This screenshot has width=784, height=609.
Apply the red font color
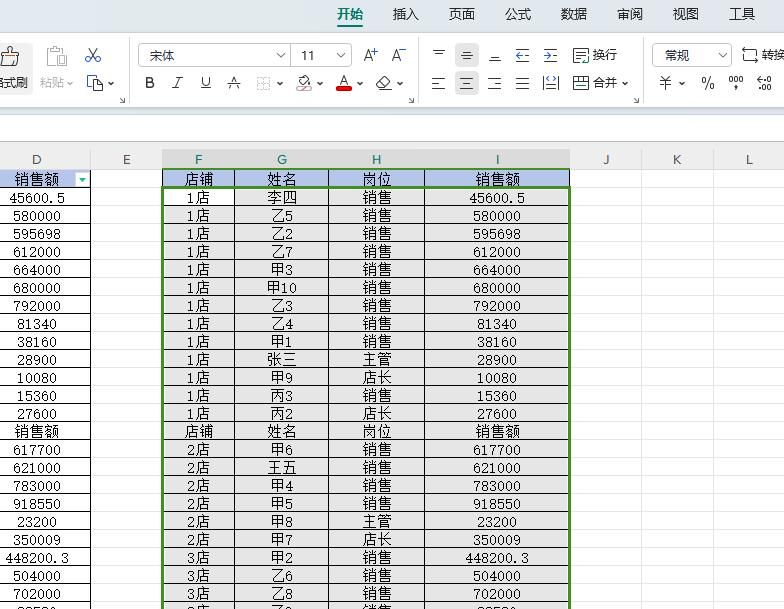point(344,83)
